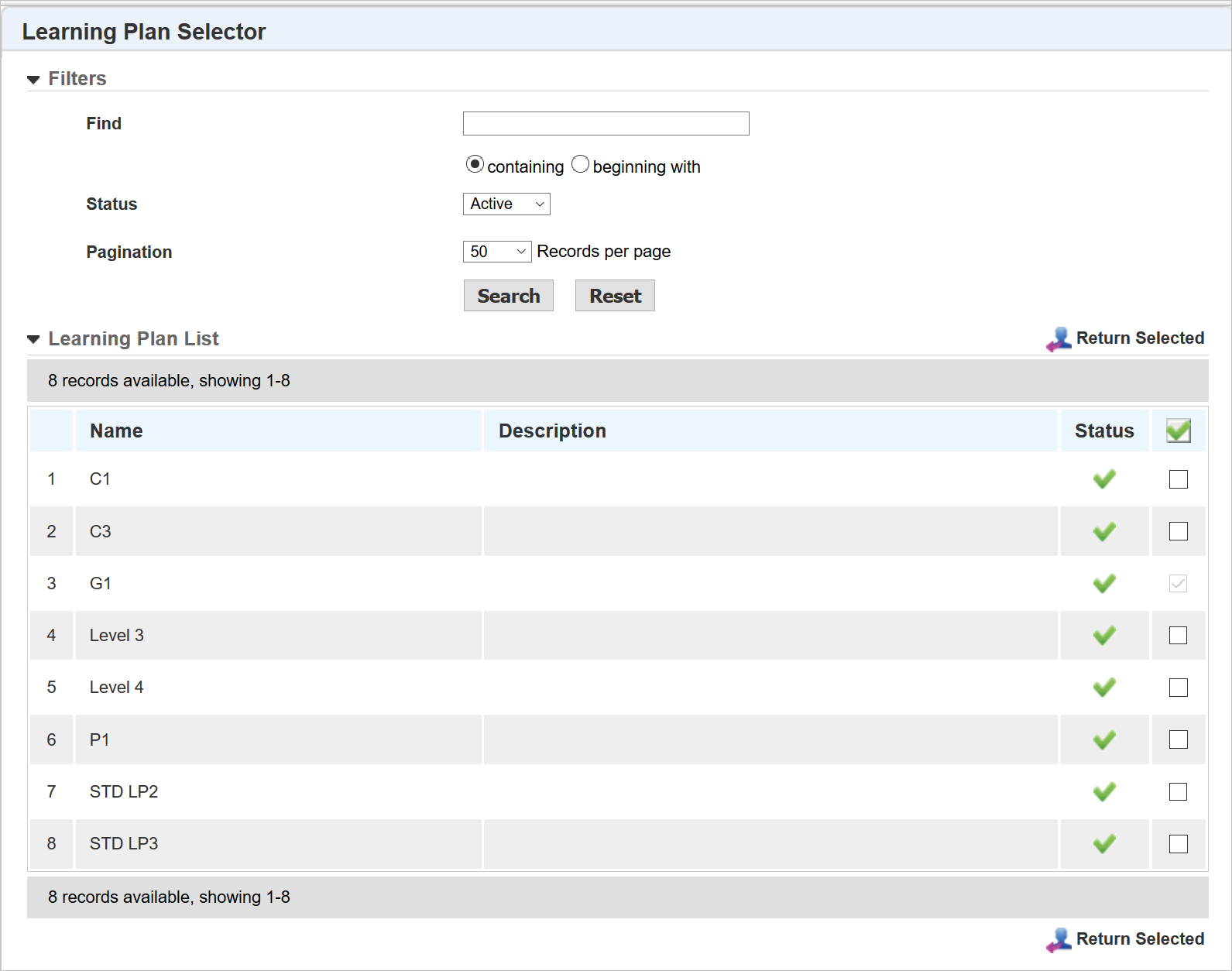Image resolution: width=1232 pixels, height=971 pixels.
Task: Click the Reset button
Action: (x=615, y=296)
